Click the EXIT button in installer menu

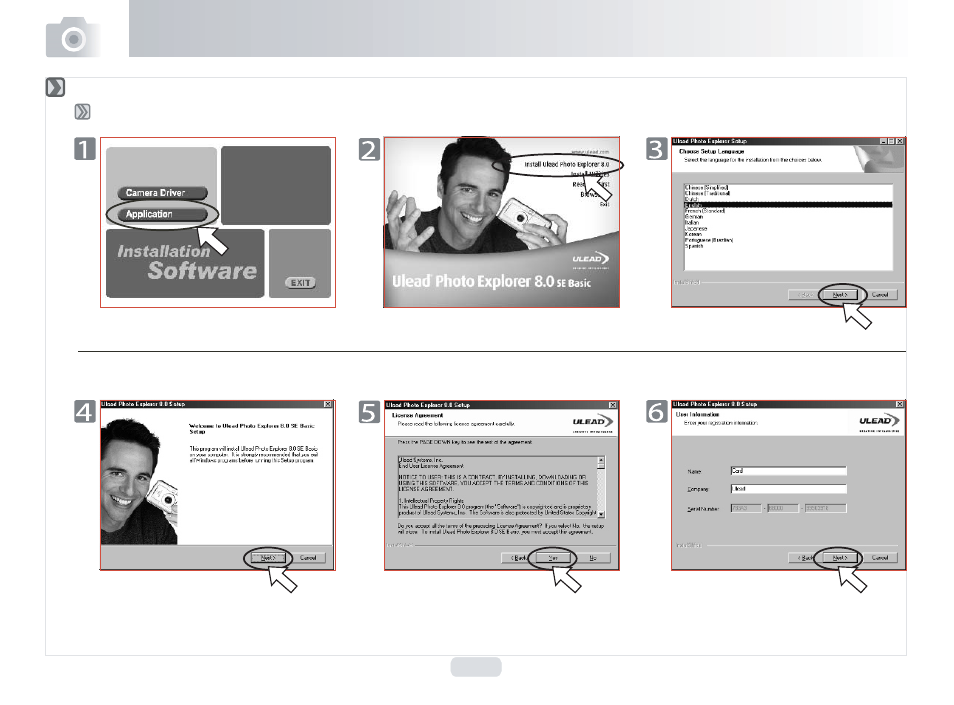pos(301,283)
